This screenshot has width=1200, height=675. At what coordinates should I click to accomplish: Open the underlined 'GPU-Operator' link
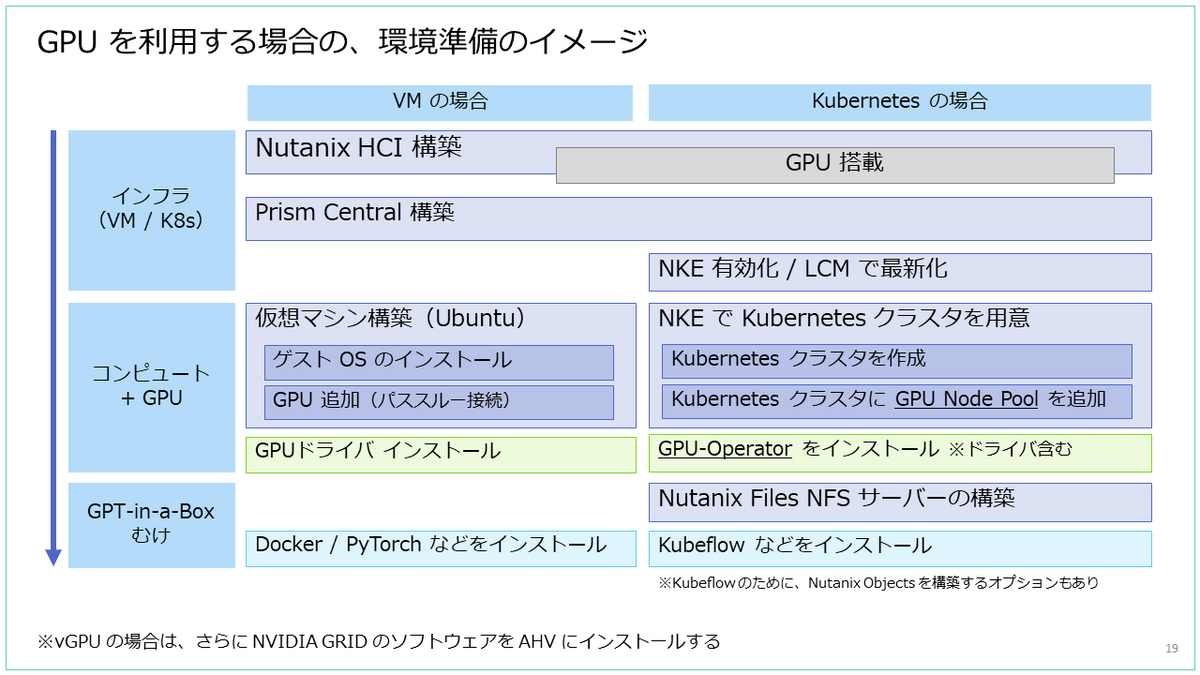(725, 449)
